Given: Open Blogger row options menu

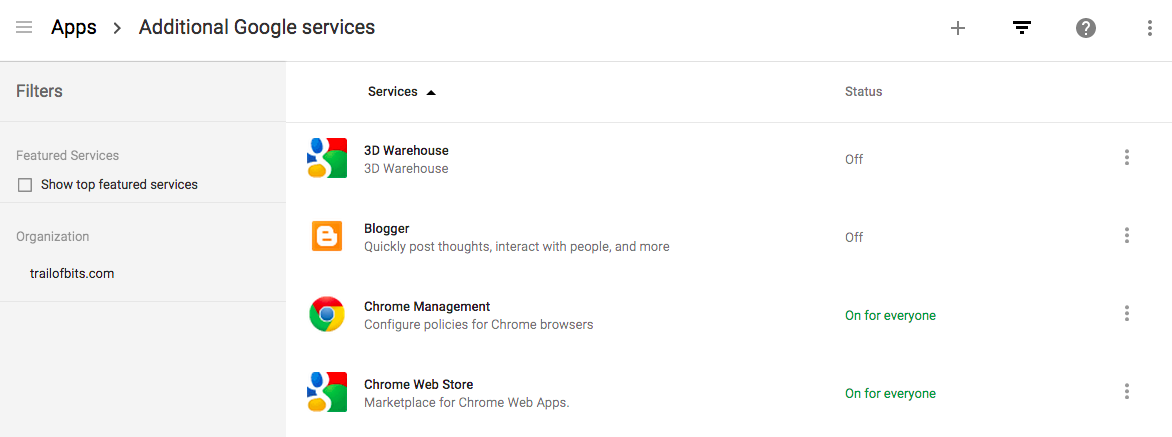Looking at the screenshot, I should (x=1127, y=236).
